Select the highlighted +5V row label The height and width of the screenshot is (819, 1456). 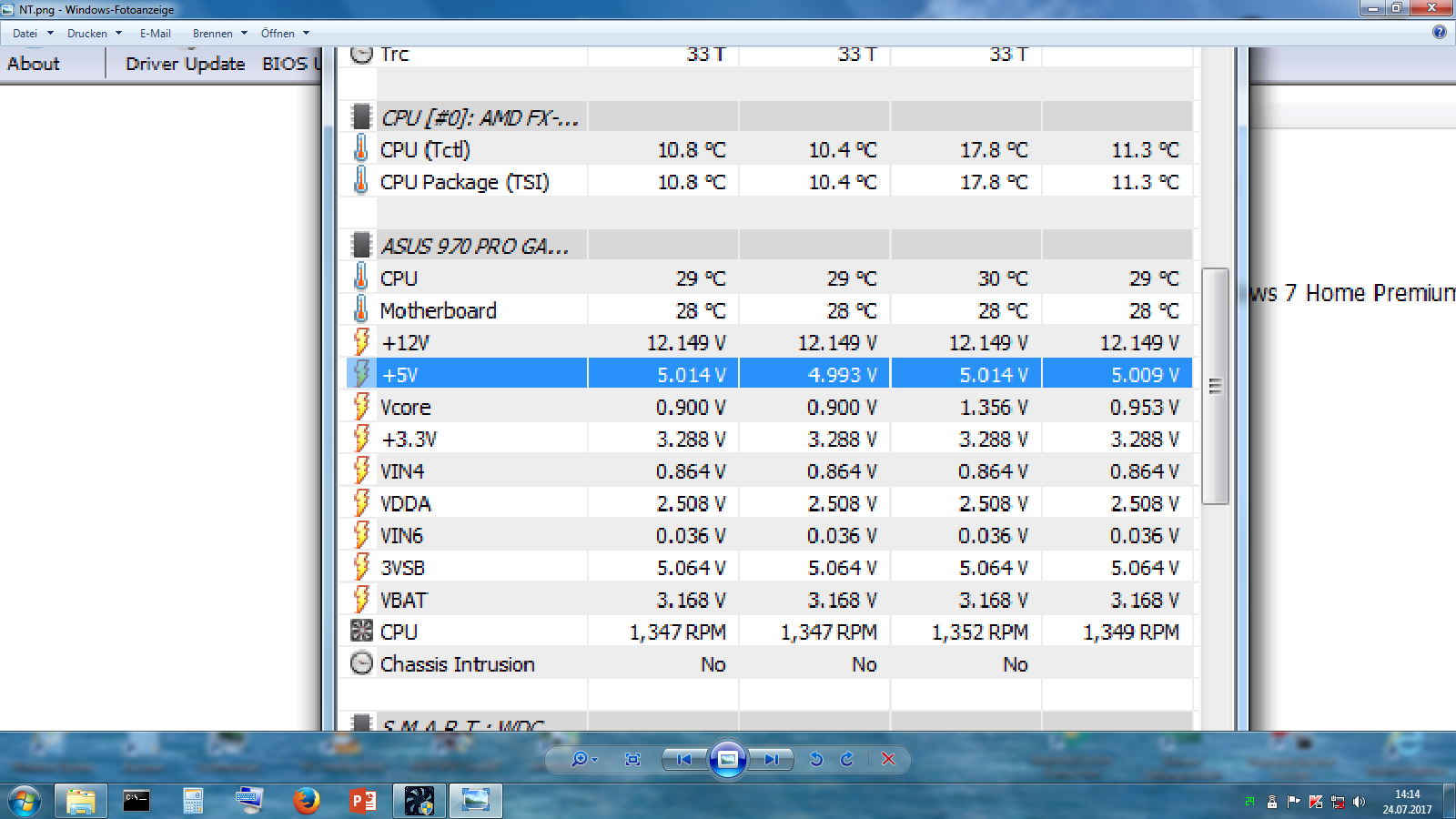[x=399, y=375]
